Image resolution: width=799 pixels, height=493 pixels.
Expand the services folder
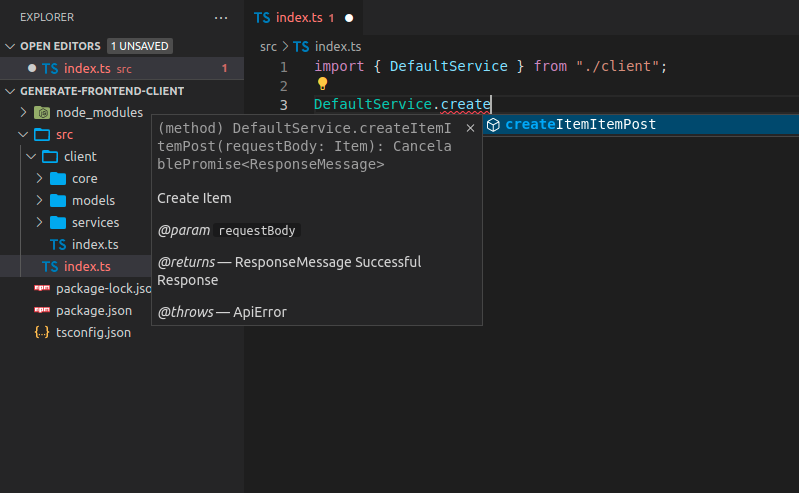point(39,223)
